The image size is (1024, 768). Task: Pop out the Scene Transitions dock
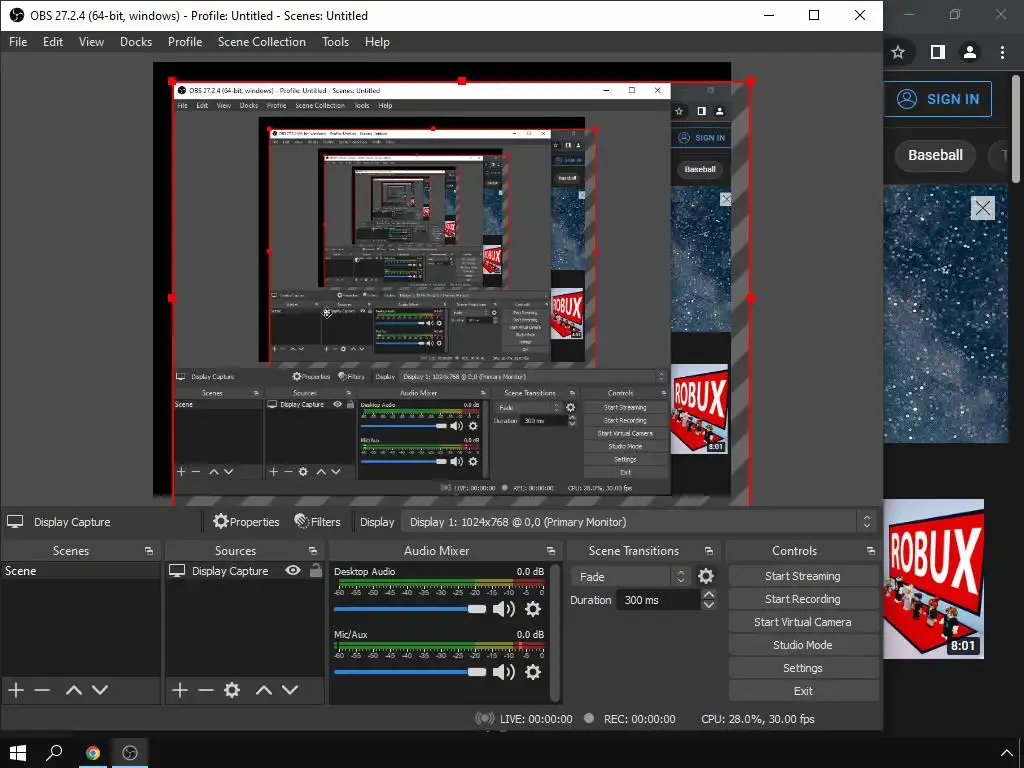point(709,551)
